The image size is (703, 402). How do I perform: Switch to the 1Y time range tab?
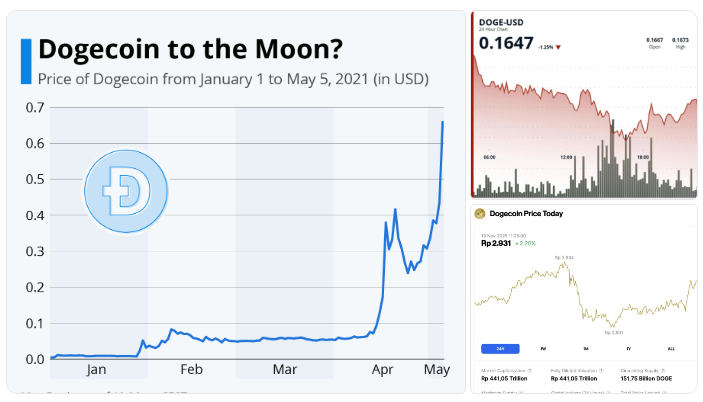coord(629,348)
